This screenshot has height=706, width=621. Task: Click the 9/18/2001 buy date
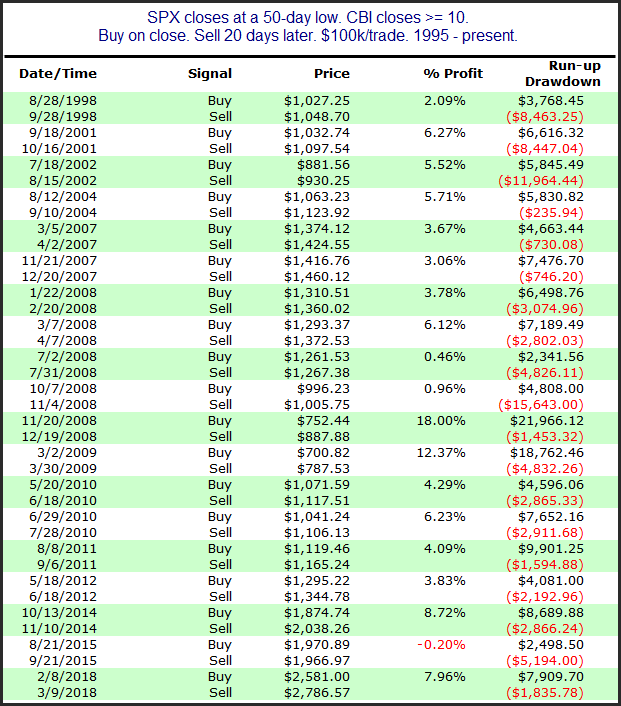[63, 132]
